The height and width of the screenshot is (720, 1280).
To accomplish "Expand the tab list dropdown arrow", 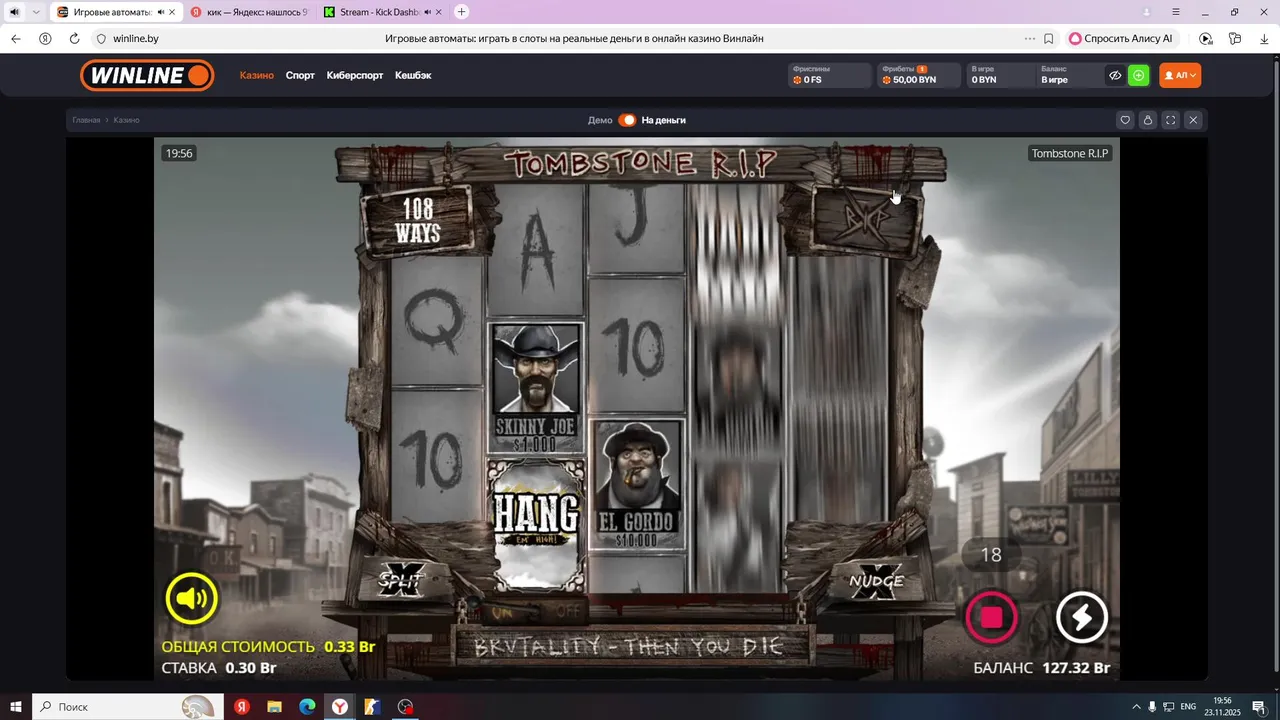I will [x=36, y=12].
